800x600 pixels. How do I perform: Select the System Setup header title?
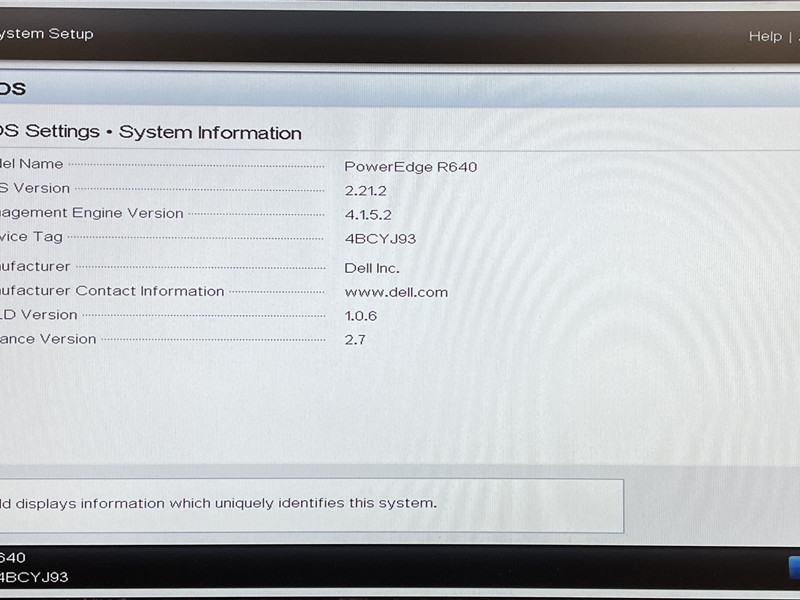pyautogui.click(x=46, y=34)
